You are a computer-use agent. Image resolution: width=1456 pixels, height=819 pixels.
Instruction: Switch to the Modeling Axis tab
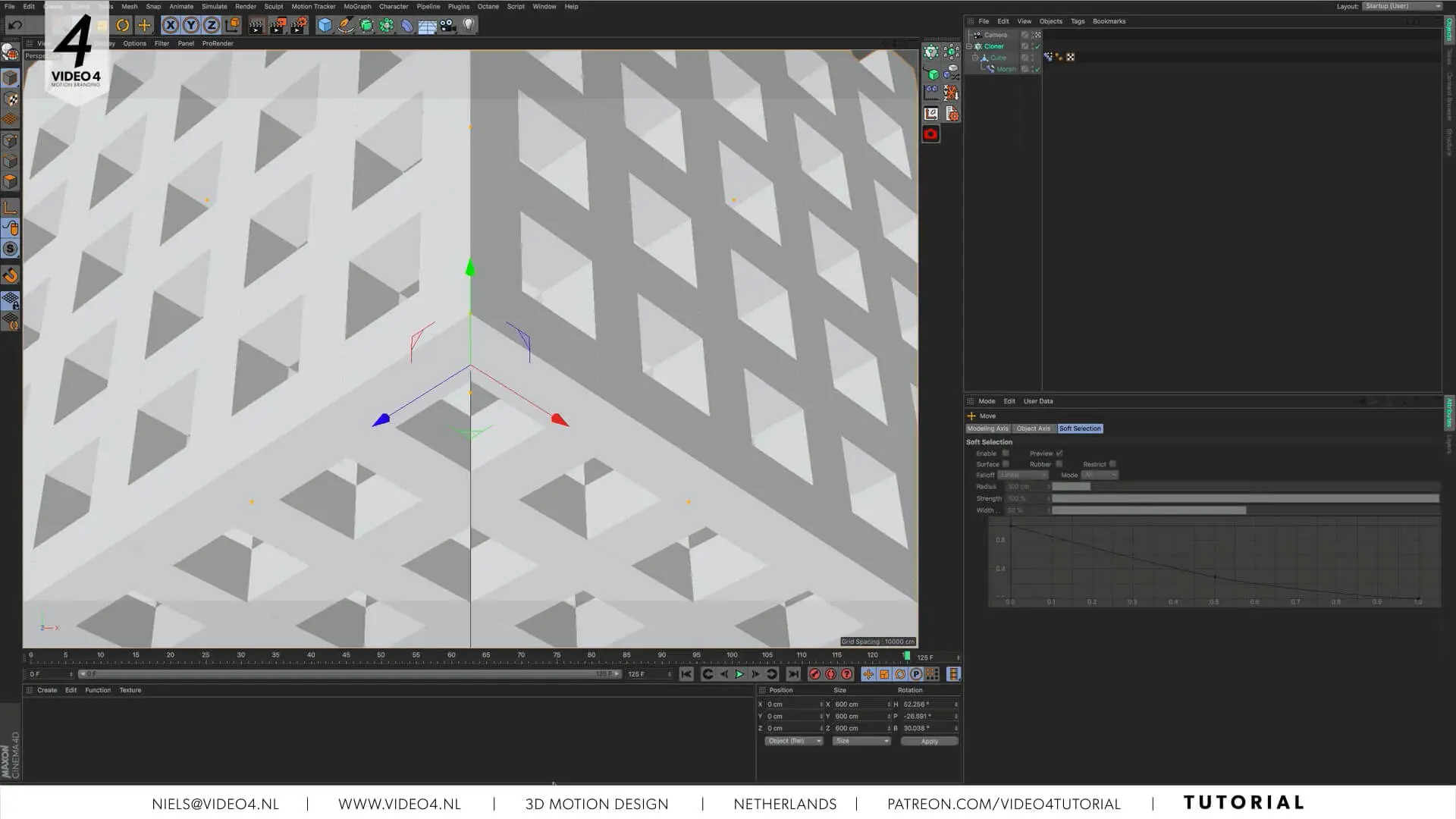pyautogui.click(x=987, y=428)
